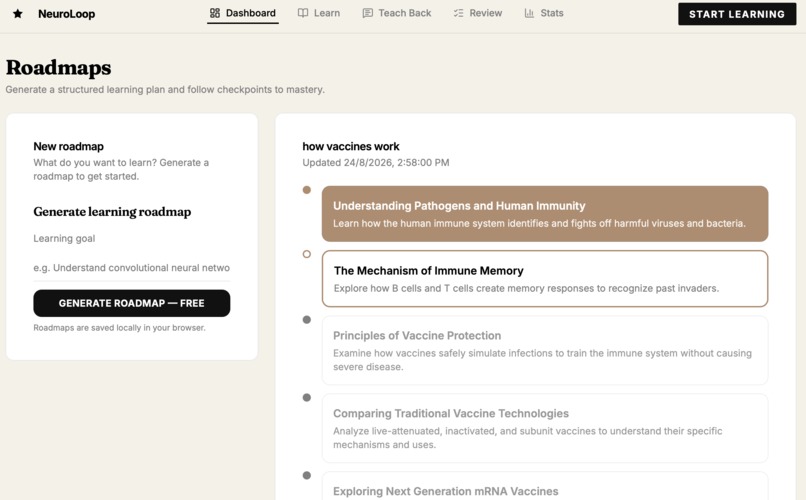Click the Stats bar chart icon
This screenshot has height=500, width=806.
pyautogui.click(x=529, y=13)
